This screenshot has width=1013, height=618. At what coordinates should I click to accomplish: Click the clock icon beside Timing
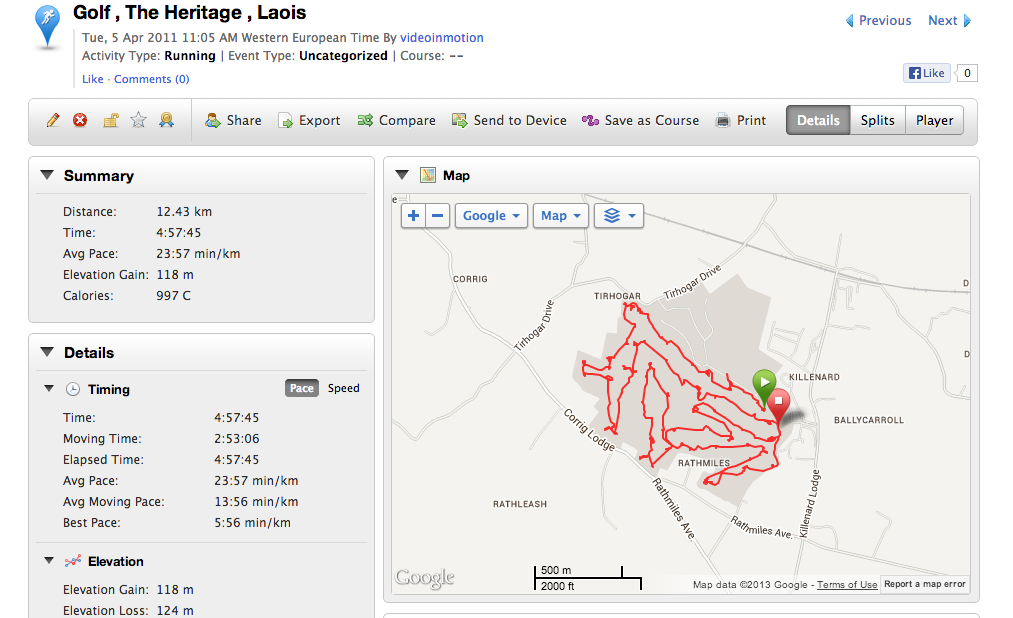click(x=73, y=389)
